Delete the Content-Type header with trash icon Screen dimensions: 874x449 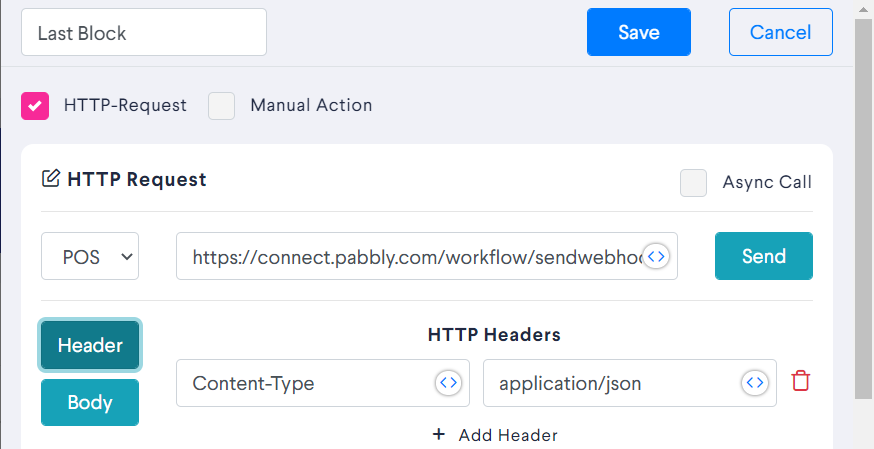(x=801, y=381)
